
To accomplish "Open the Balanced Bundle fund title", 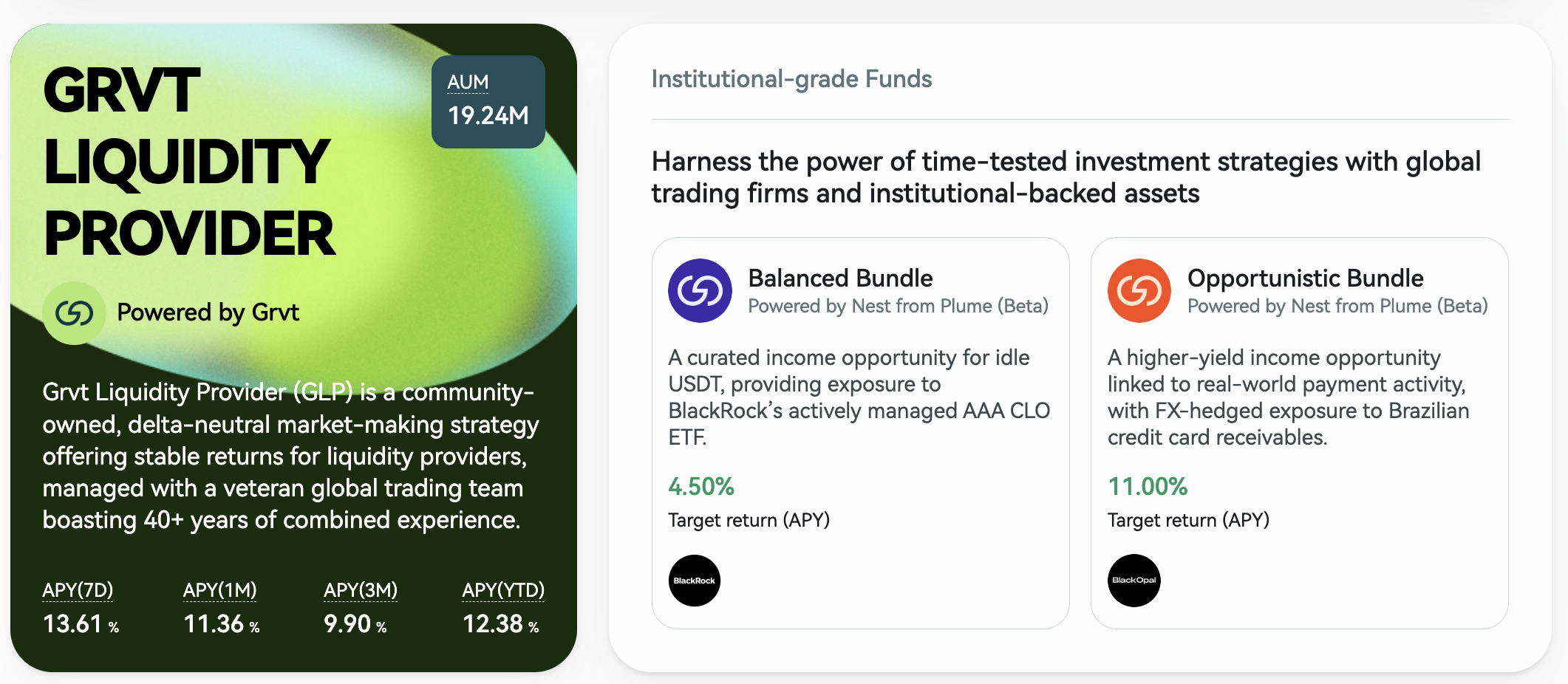I will coord(840,278).
